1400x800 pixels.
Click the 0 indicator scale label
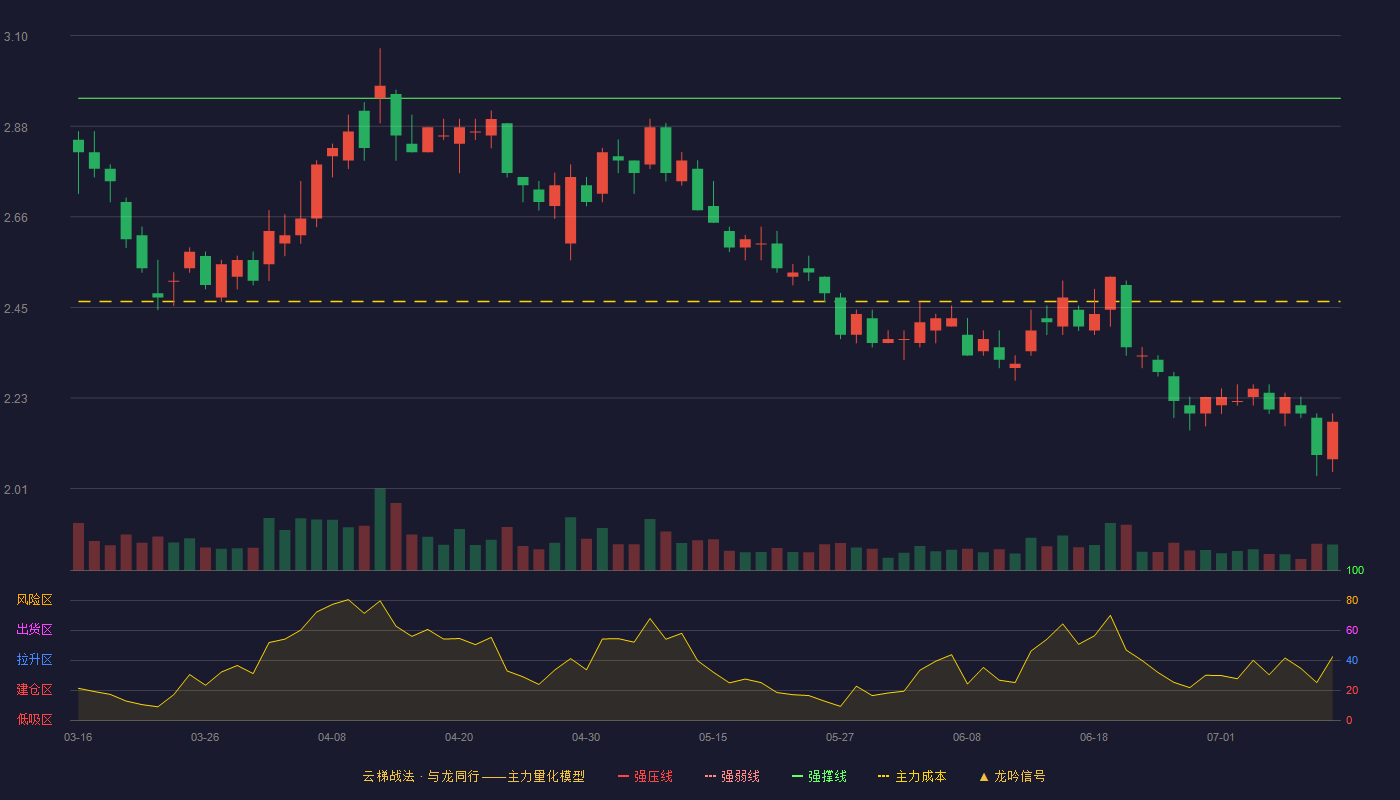click(1349, 721)
